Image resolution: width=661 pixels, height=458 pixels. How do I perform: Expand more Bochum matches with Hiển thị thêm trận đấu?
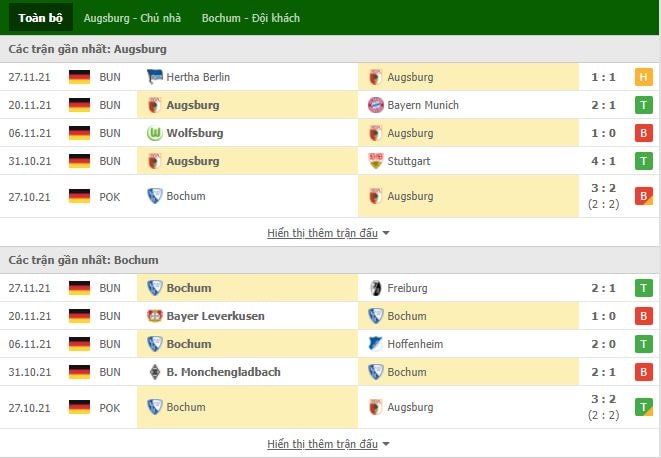[x=328, y=444]
